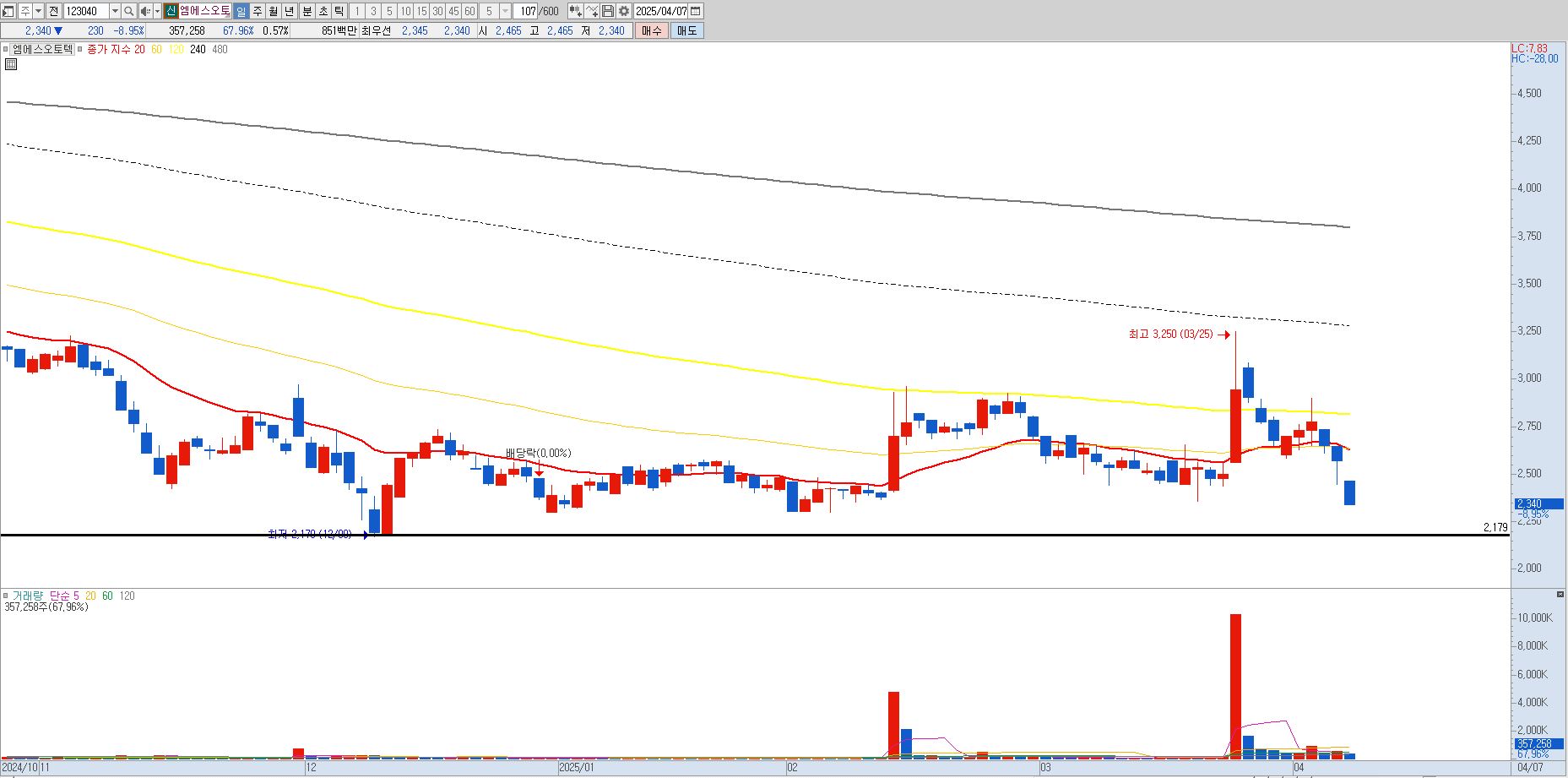Image resolution: width=1568 pixels, height=778 pixels.
Task: Click the candlestick chart type icon
Action: pos(575,11)
